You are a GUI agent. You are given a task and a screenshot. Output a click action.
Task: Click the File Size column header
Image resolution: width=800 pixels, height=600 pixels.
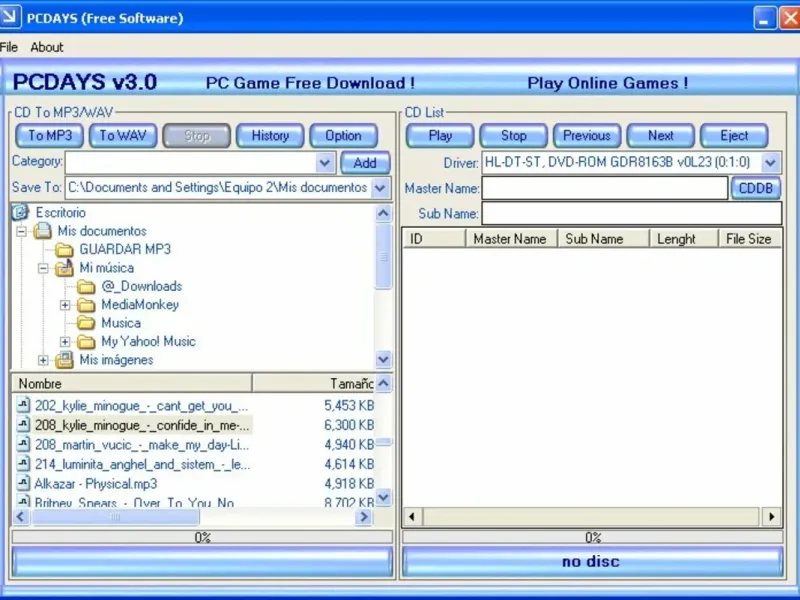(x=749, y=239)
